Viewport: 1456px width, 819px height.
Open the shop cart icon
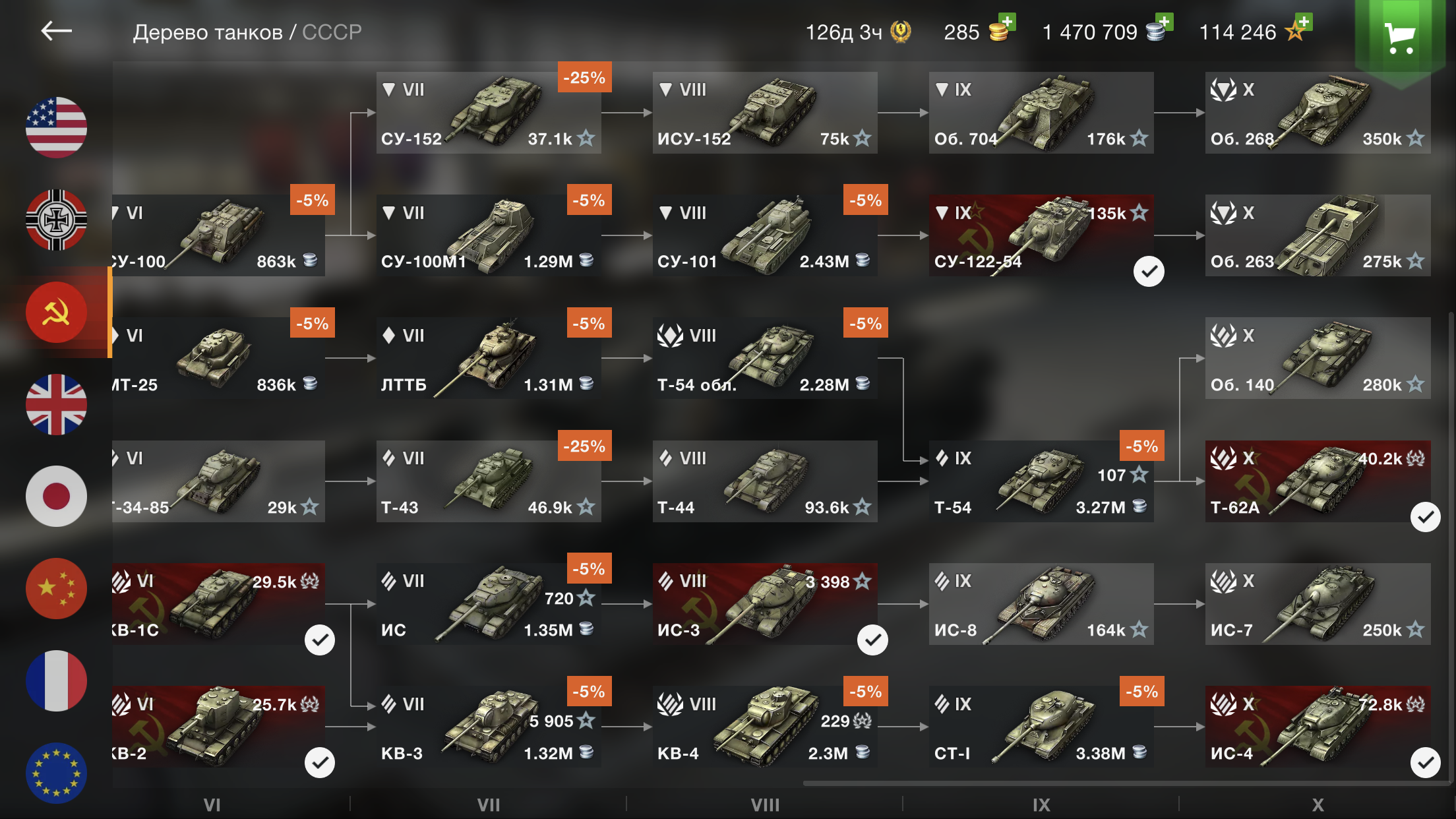(1399, 38)
